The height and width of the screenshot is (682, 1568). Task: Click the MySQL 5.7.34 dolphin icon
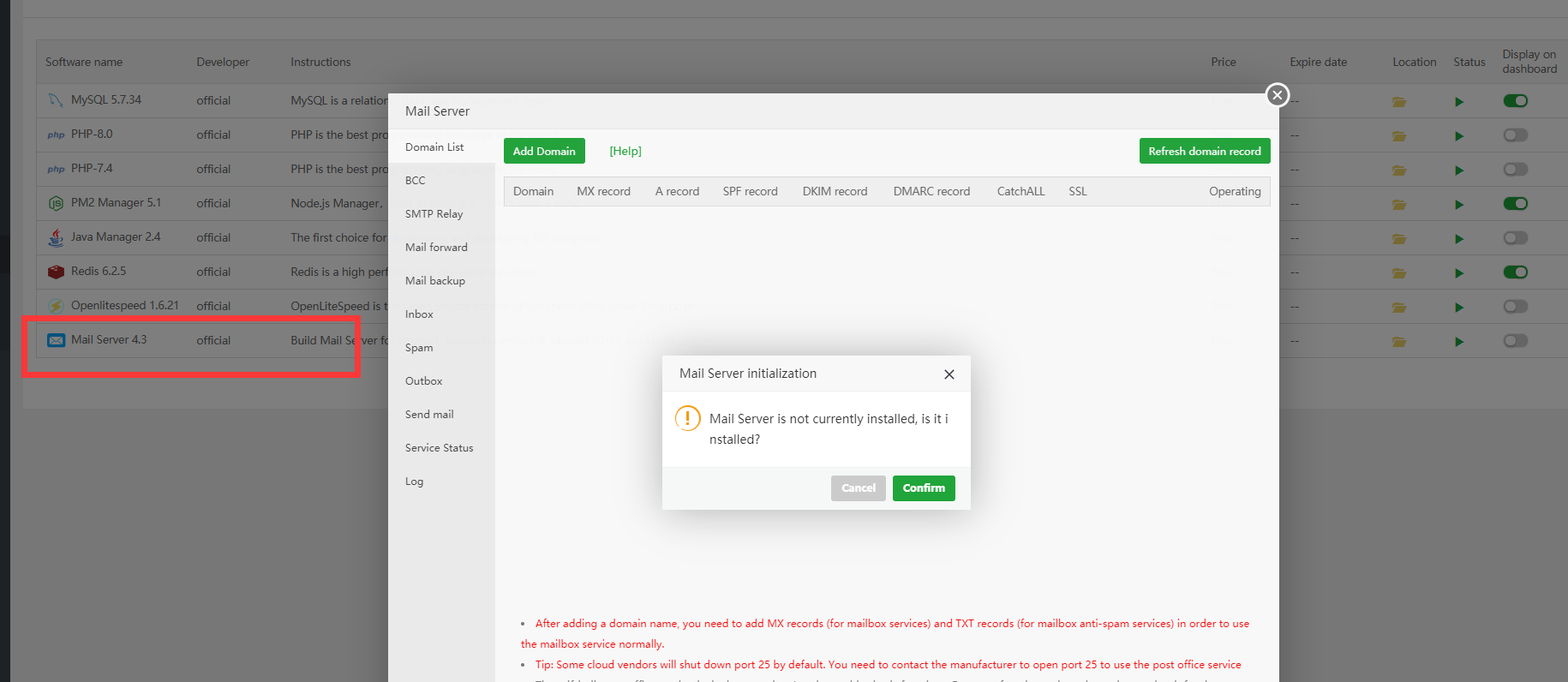pos(56,100)
